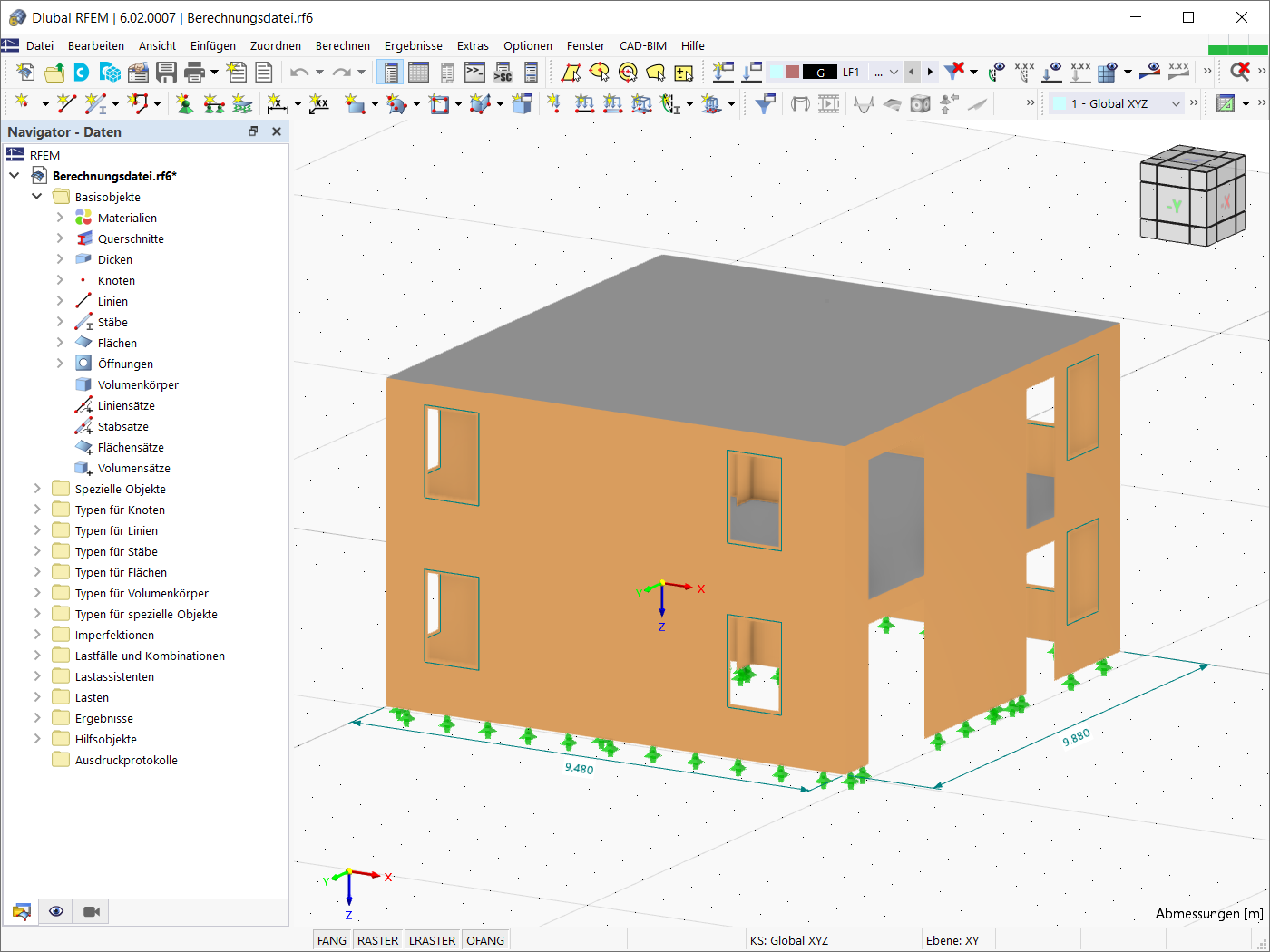Toggle show result values x.xx icon
This screenshot has height=952, width=1270.
tap(1178, 72)
